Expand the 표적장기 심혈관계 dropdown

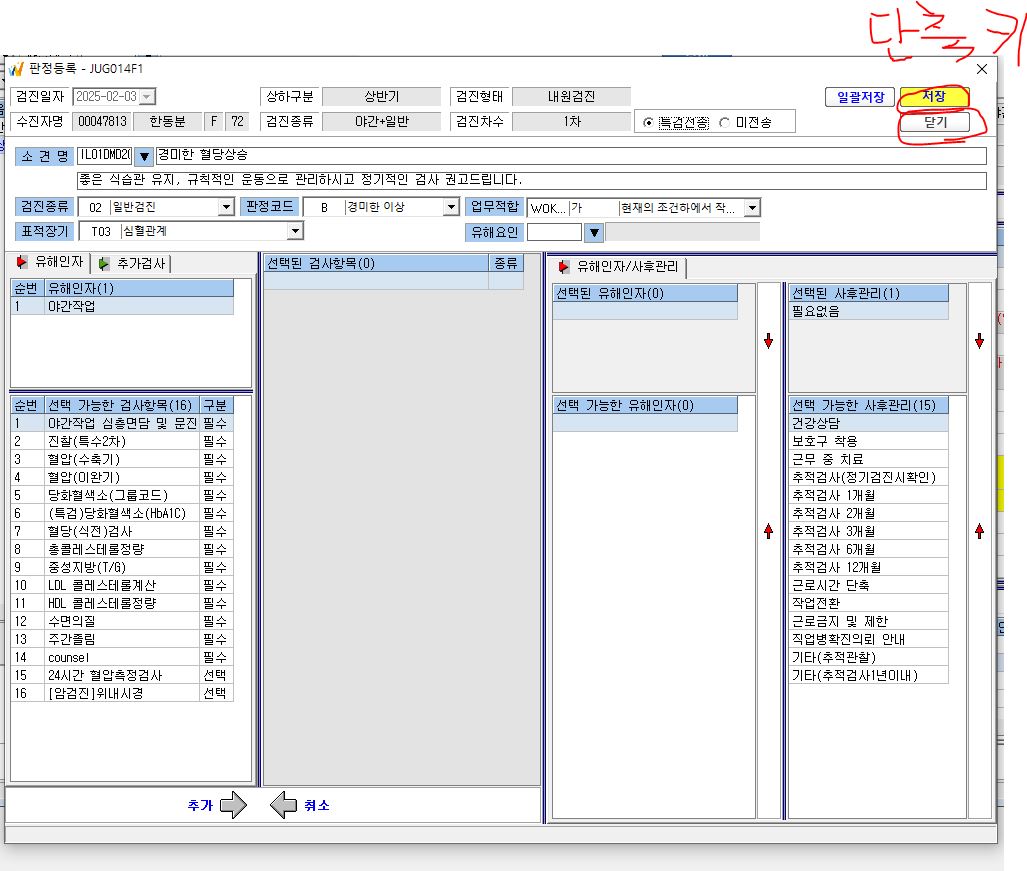[x=295, y=231]
